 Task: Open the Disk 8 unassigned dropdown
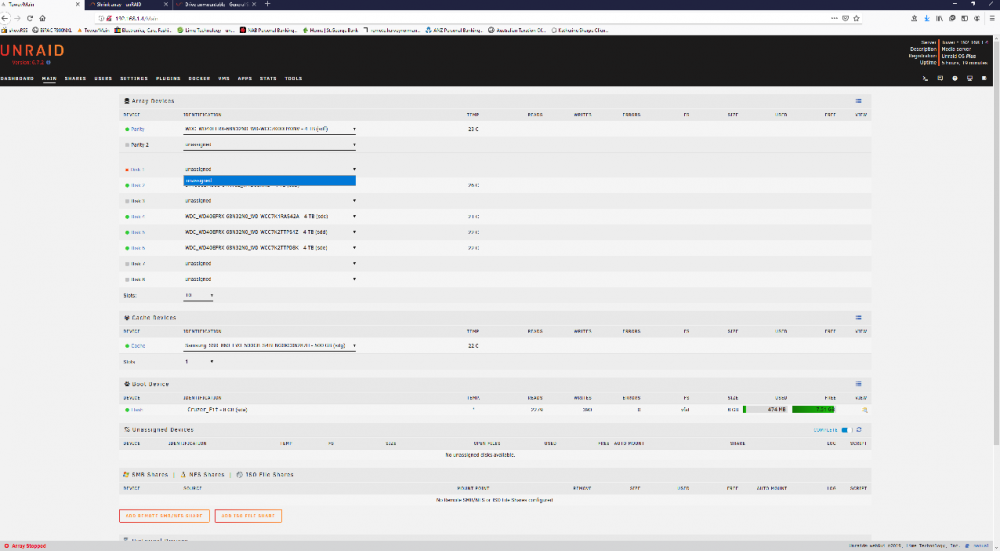(x=270, y=279)
